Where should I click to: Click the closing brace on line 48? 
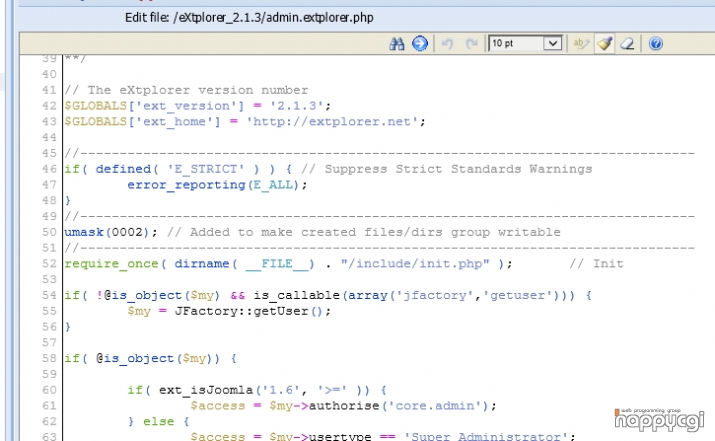[67, 200]
